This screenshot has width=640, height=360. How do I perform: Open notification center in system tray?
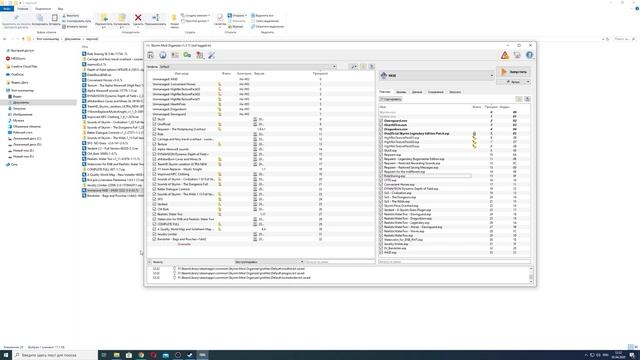tap(632, 355)
